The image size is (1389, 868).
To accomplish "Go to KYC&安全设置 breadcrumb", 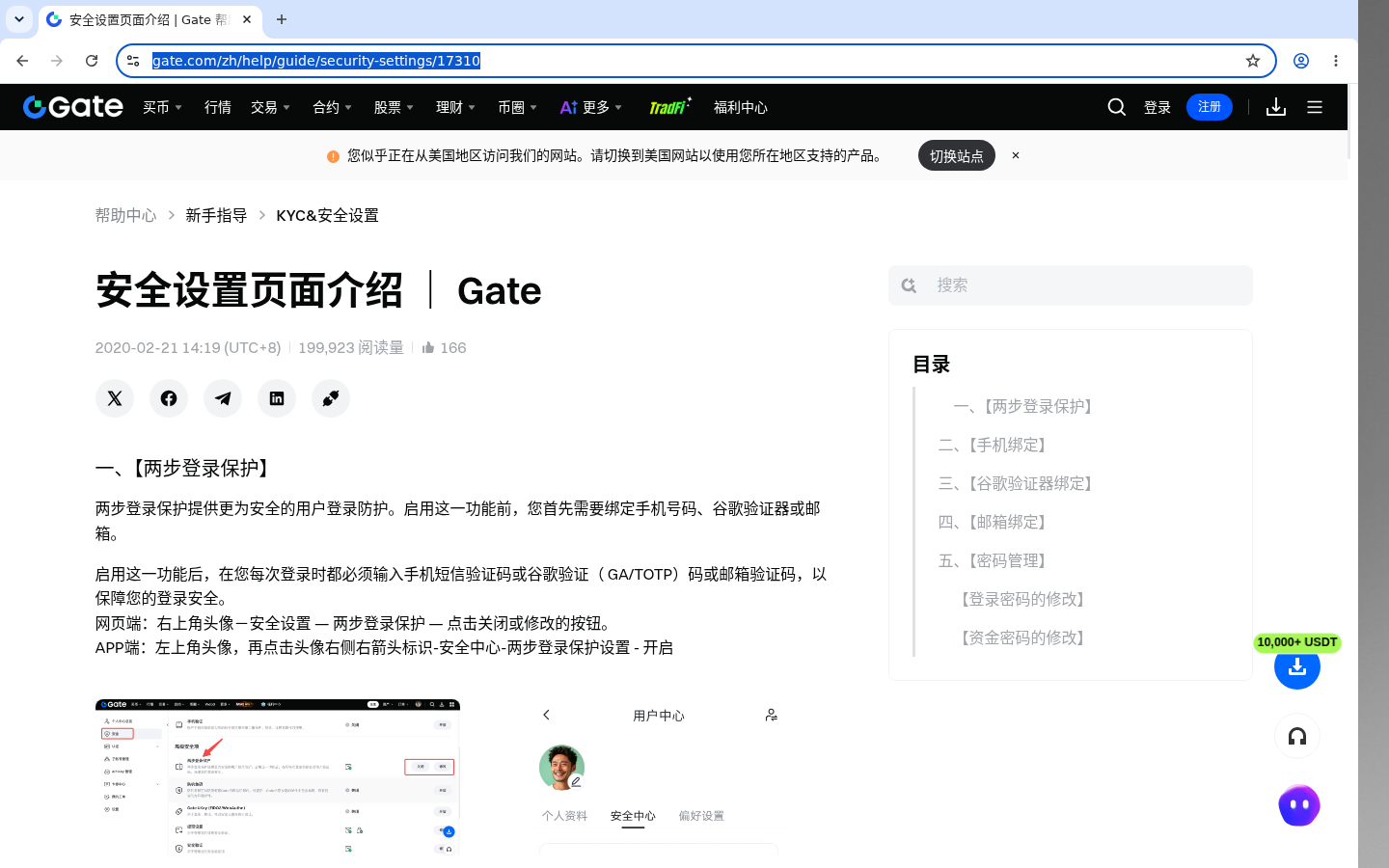I will click(x=327, y=215).
